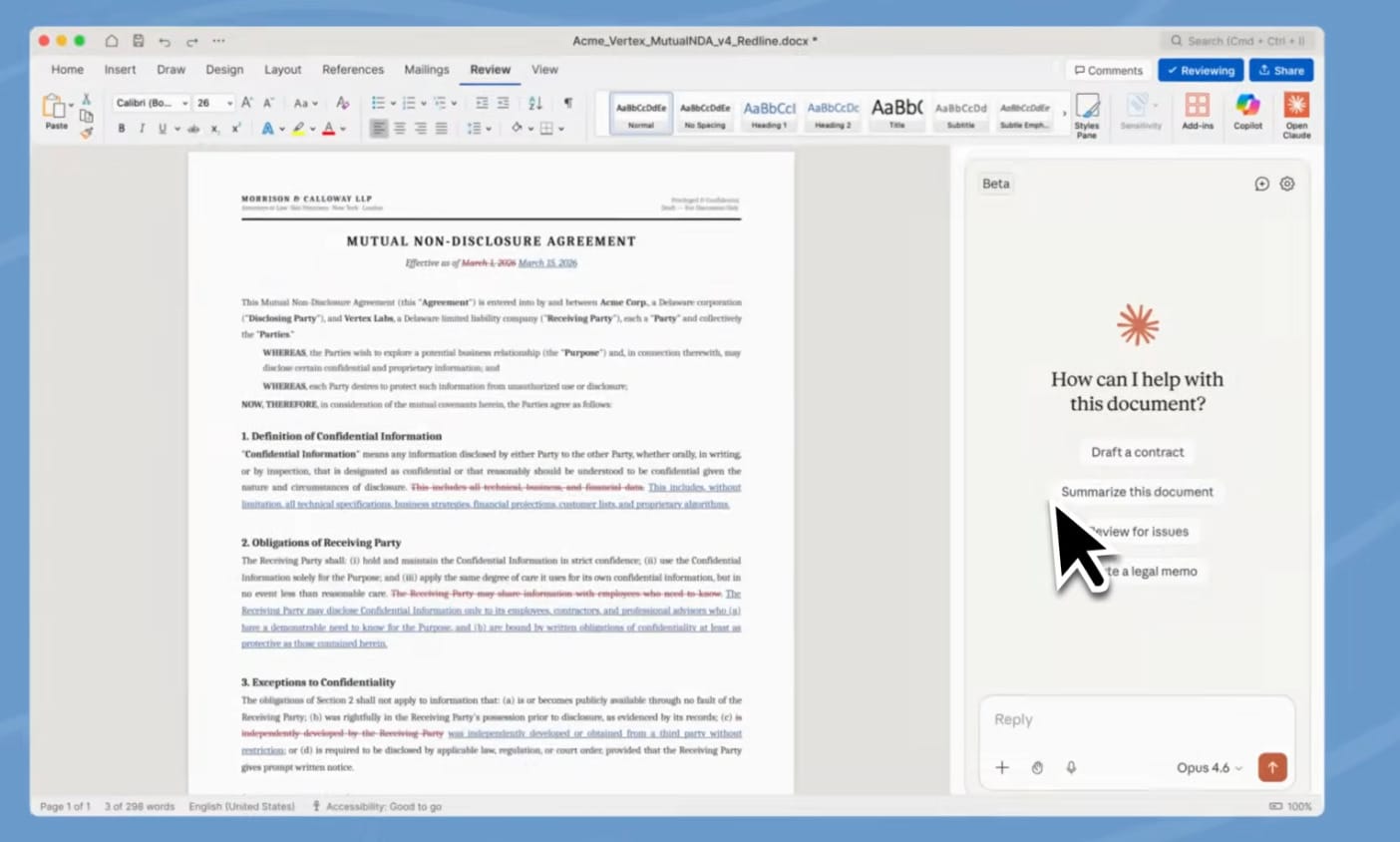This screenshot has width=1400, height=842.
Task: Open the quick access more options ellipsis
Action: [218, 41]
